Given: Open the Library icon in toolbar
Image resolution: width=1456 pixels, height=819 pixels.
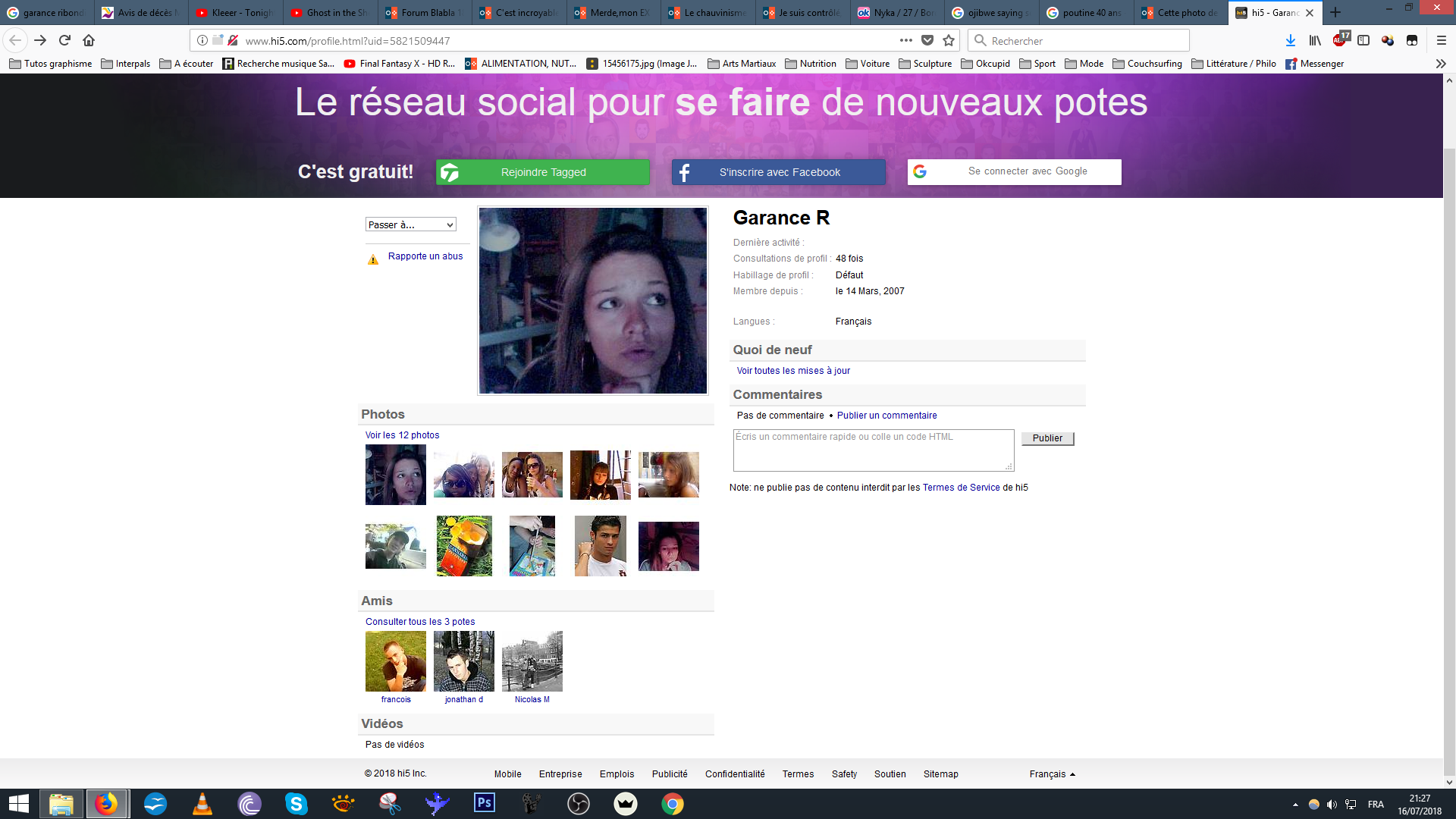Looking at the screenshot, I should (1315, 40).
